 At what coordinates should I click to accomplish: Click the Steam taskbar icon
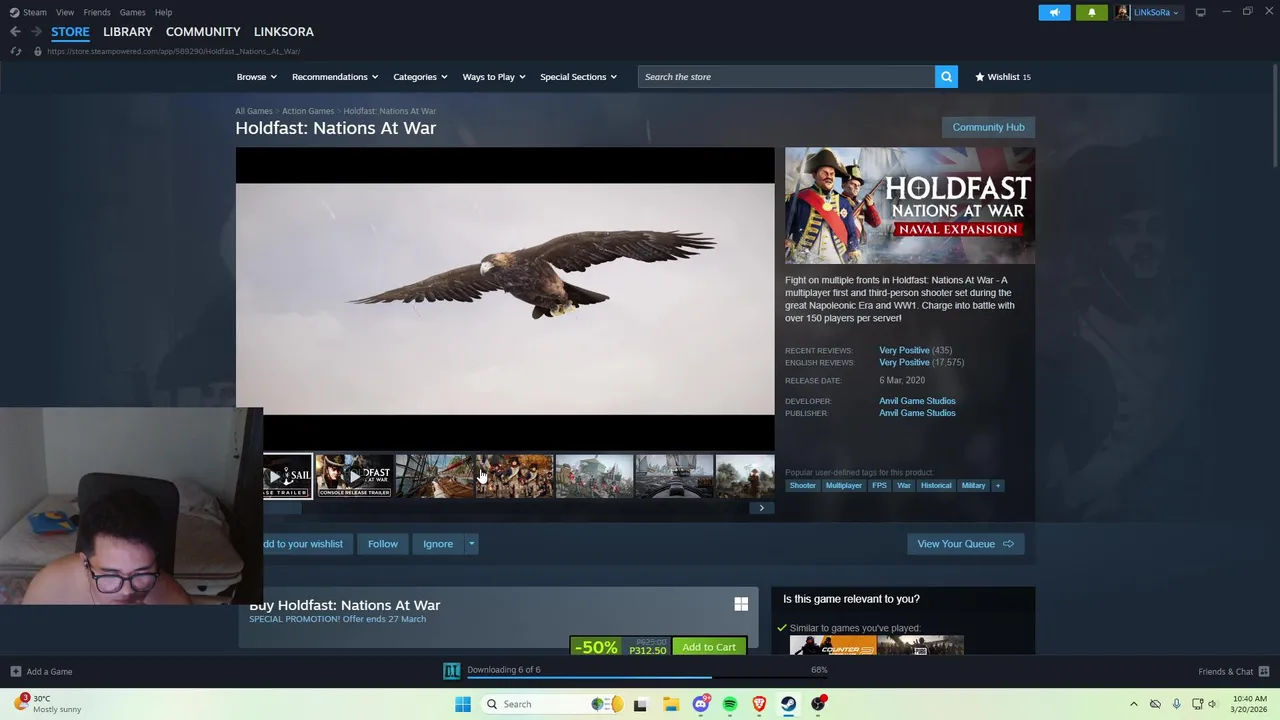point(789,704)
